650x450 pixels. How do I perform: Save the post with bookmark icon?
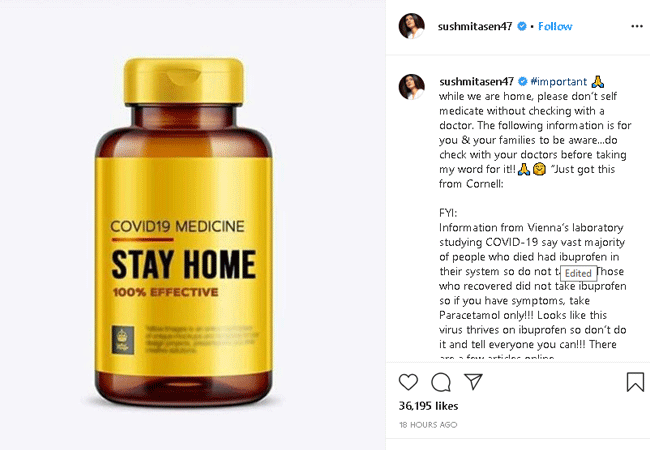(x=635, y=382)
